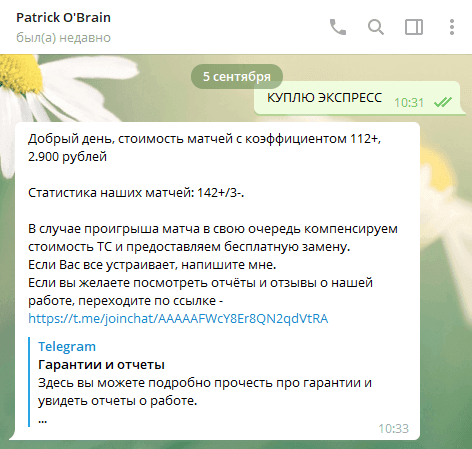Open Patrick O'Brain profile from header name
472x449 pixels.
click(63, 18)
